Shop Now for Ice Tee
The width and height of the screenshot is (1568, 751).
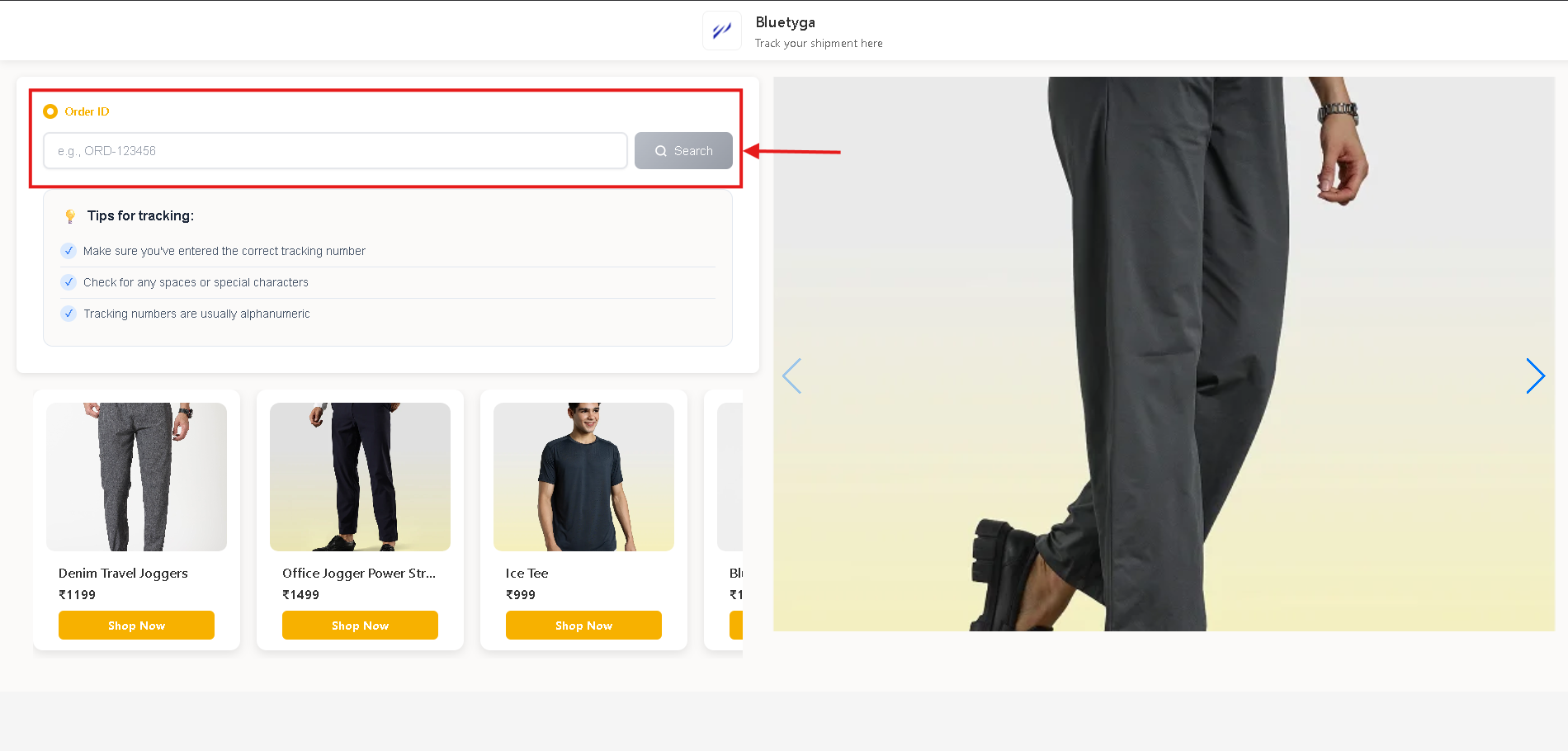[x=583, y=626]
